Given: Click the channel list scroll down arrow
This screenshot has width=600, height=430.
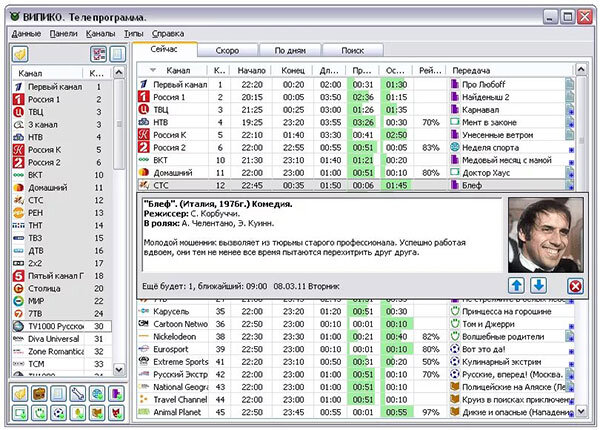Looking at the screenshot, I should (119, 369).
